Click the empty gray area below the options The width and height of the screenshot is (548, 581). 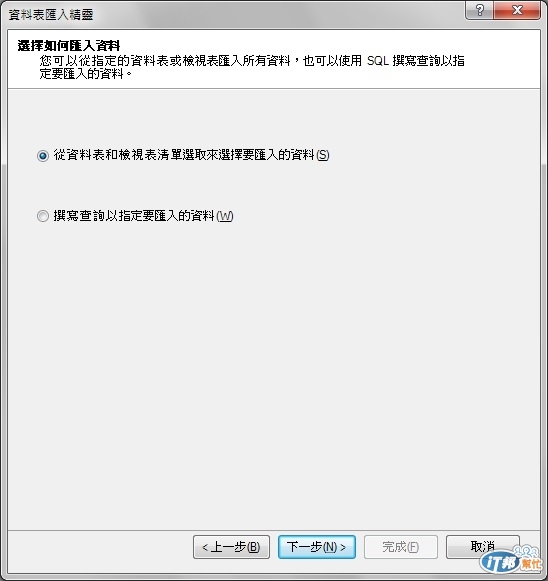(x=273, y=371)
